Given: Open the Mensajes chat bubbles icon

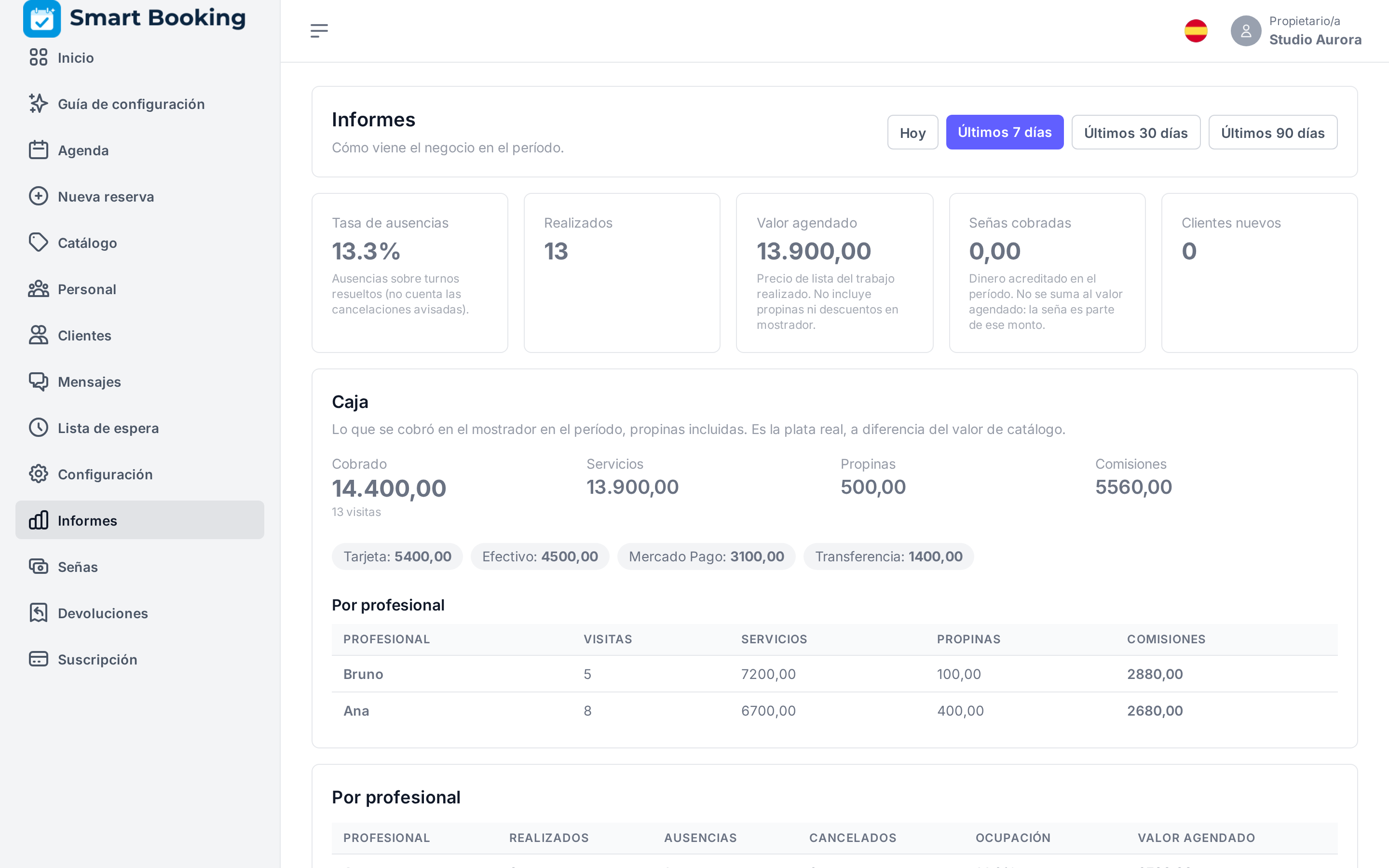Looking at the screenshot, I should 39,382.
